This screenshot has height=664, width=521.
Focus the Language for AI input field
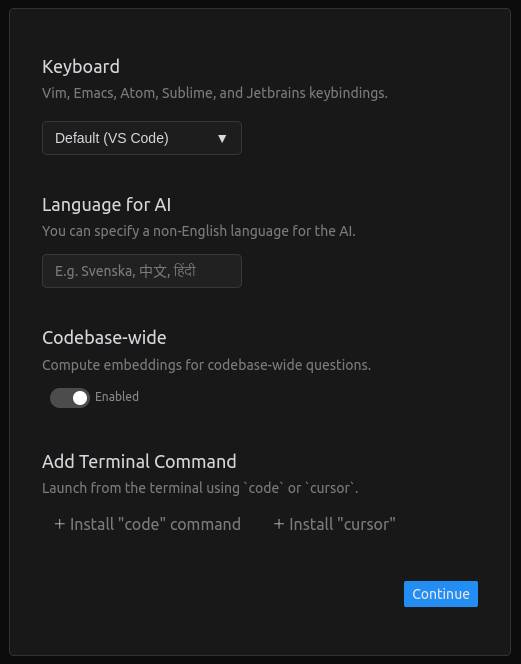(142, 271)
